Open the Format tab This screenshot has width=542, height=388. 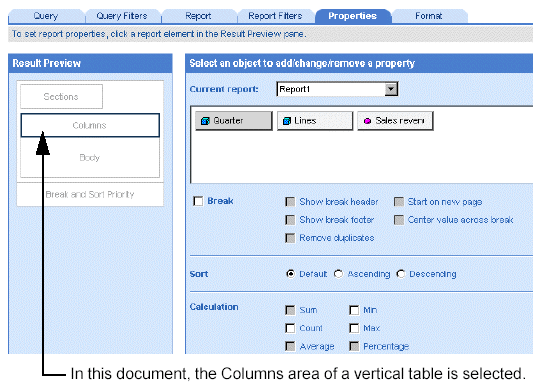pyautogui.click(x=429, y=16)
